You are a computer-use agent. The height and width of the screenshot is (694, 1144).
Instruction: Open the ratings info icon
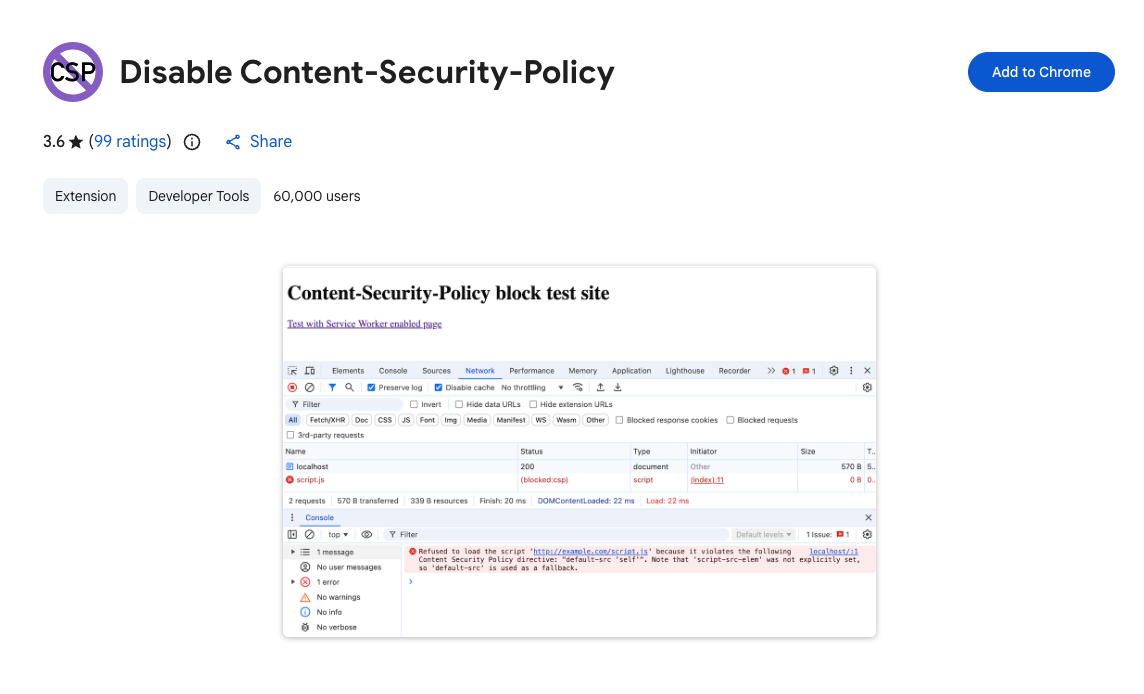pyautogui.click(x=192, y=142)
